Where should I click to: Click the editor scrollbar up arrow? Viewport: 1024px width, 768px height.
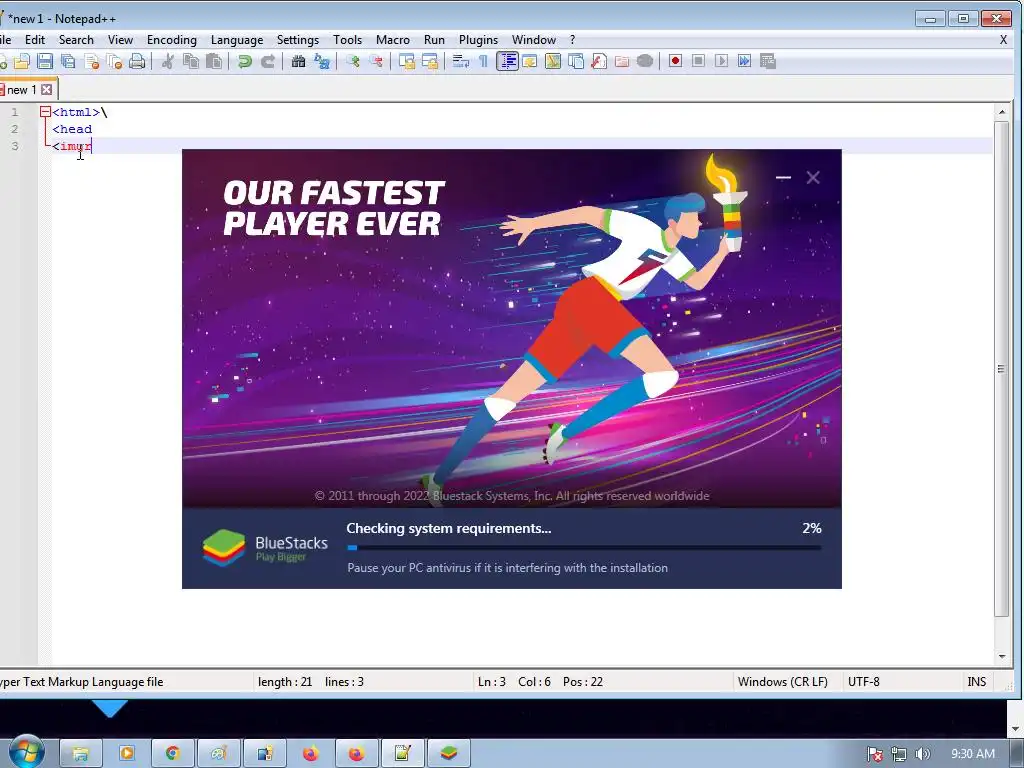[x=1002, y=112]
